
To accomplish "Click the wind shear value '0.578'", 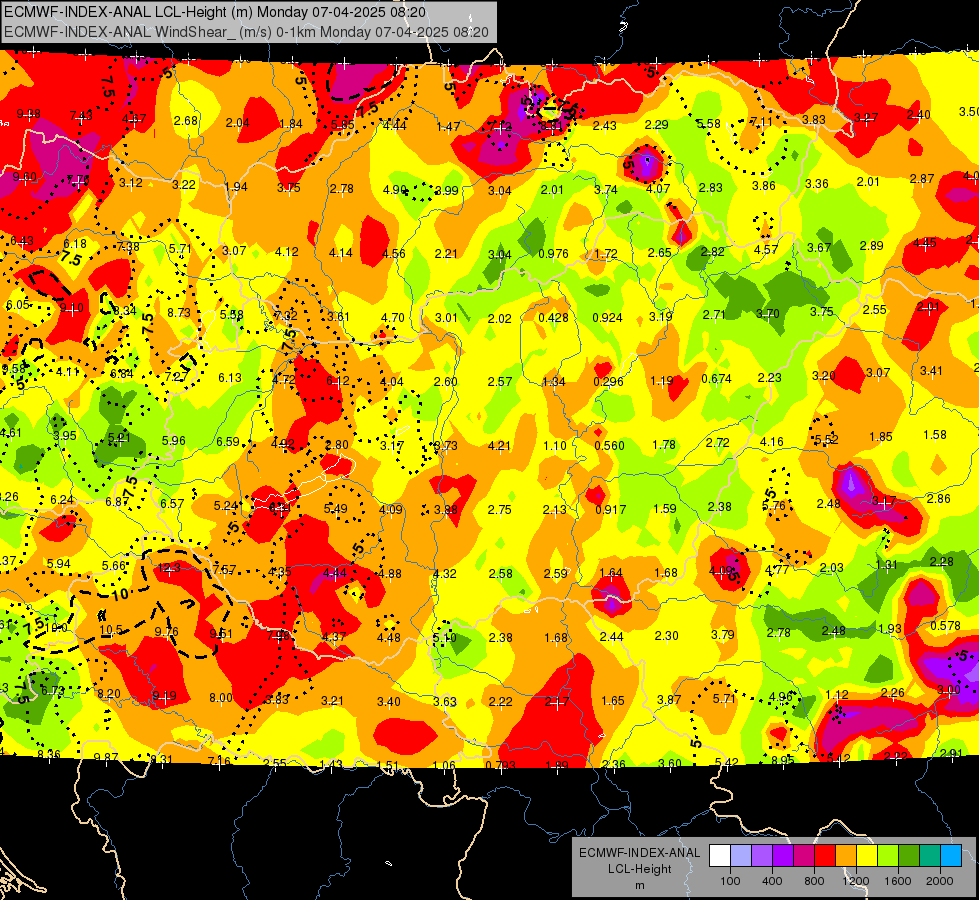I will [x=945, y=626].
